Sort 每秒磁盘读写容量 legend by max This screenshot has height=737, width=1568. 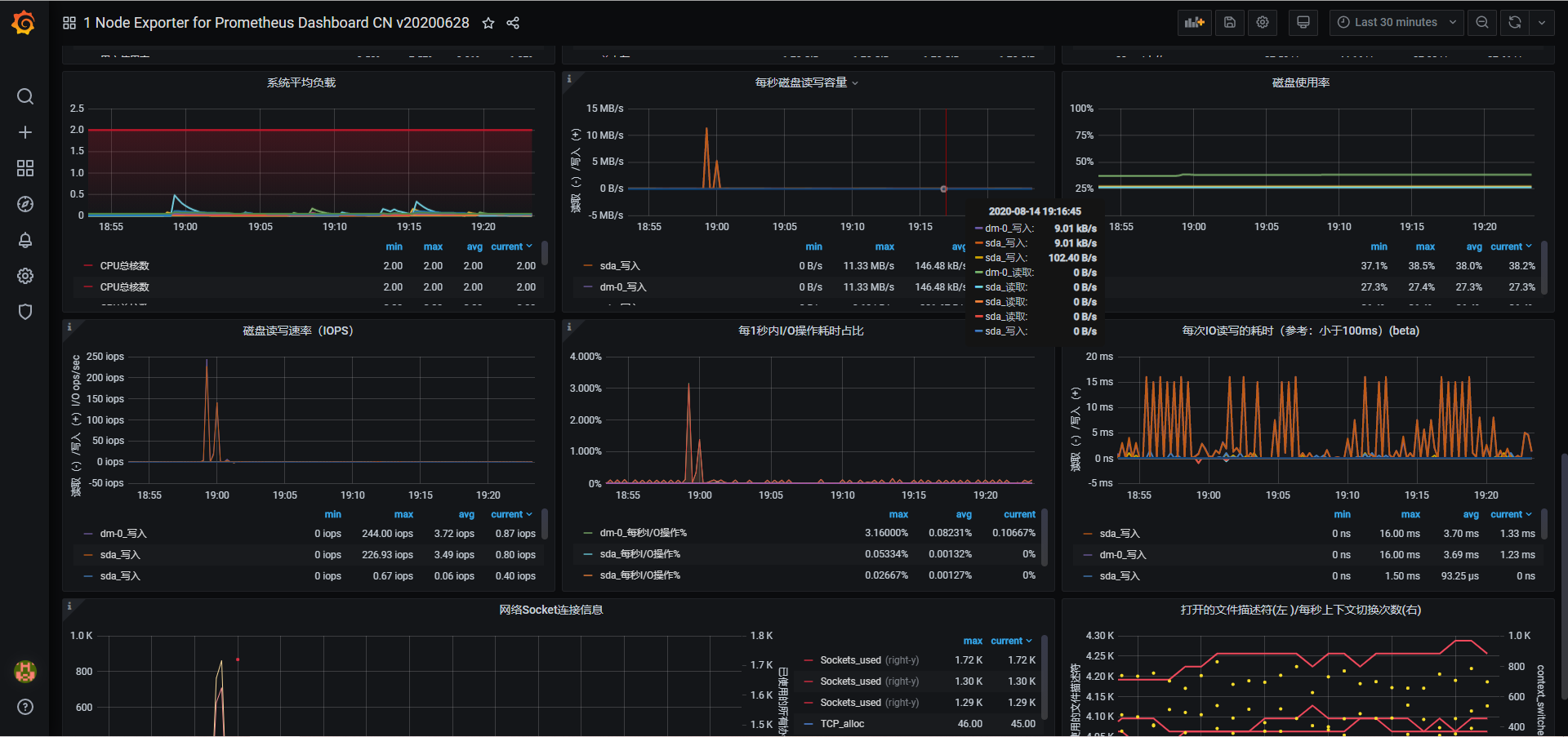pos(885,246)
